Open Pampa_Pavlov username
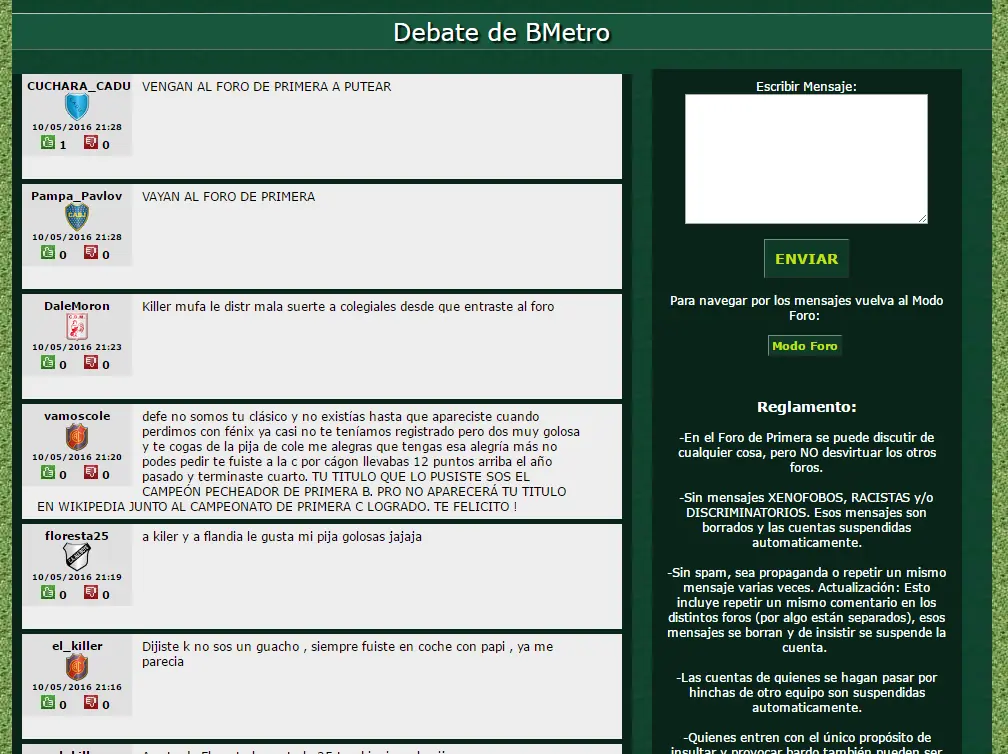This screenshot has height=754, width=1008. (x=76, y=196)
